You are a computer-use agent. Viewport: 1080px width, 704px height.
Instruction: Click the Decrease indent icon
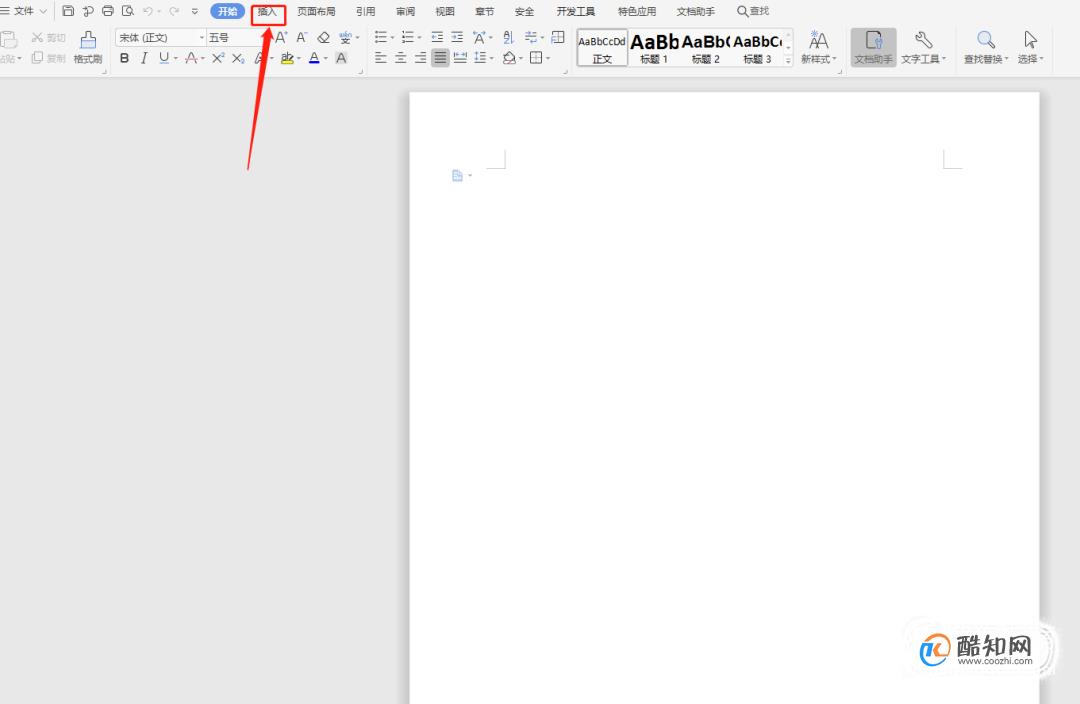437,37
